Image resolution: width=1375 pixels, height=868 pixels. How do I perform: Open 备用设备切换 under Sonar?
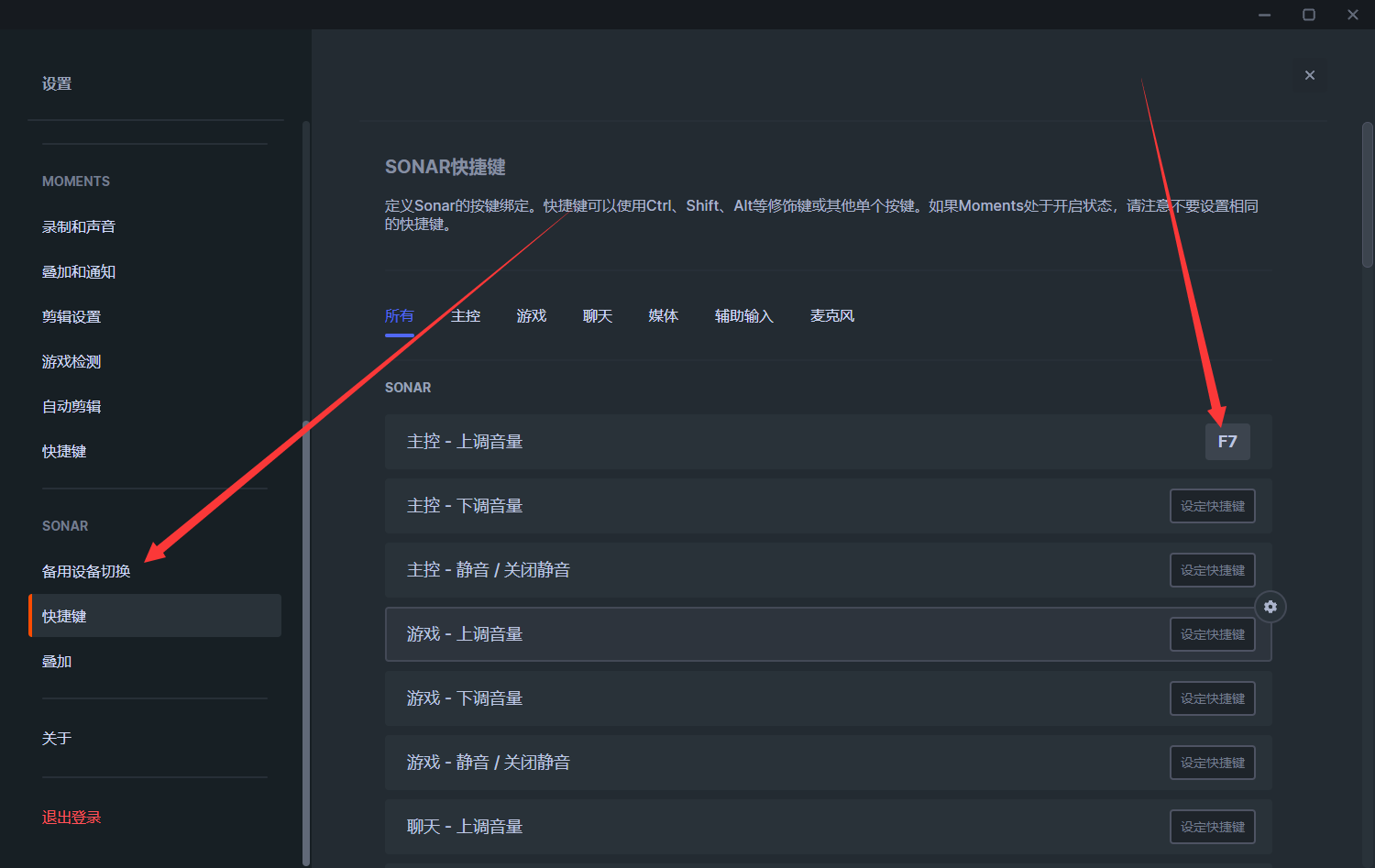(86, 571)
